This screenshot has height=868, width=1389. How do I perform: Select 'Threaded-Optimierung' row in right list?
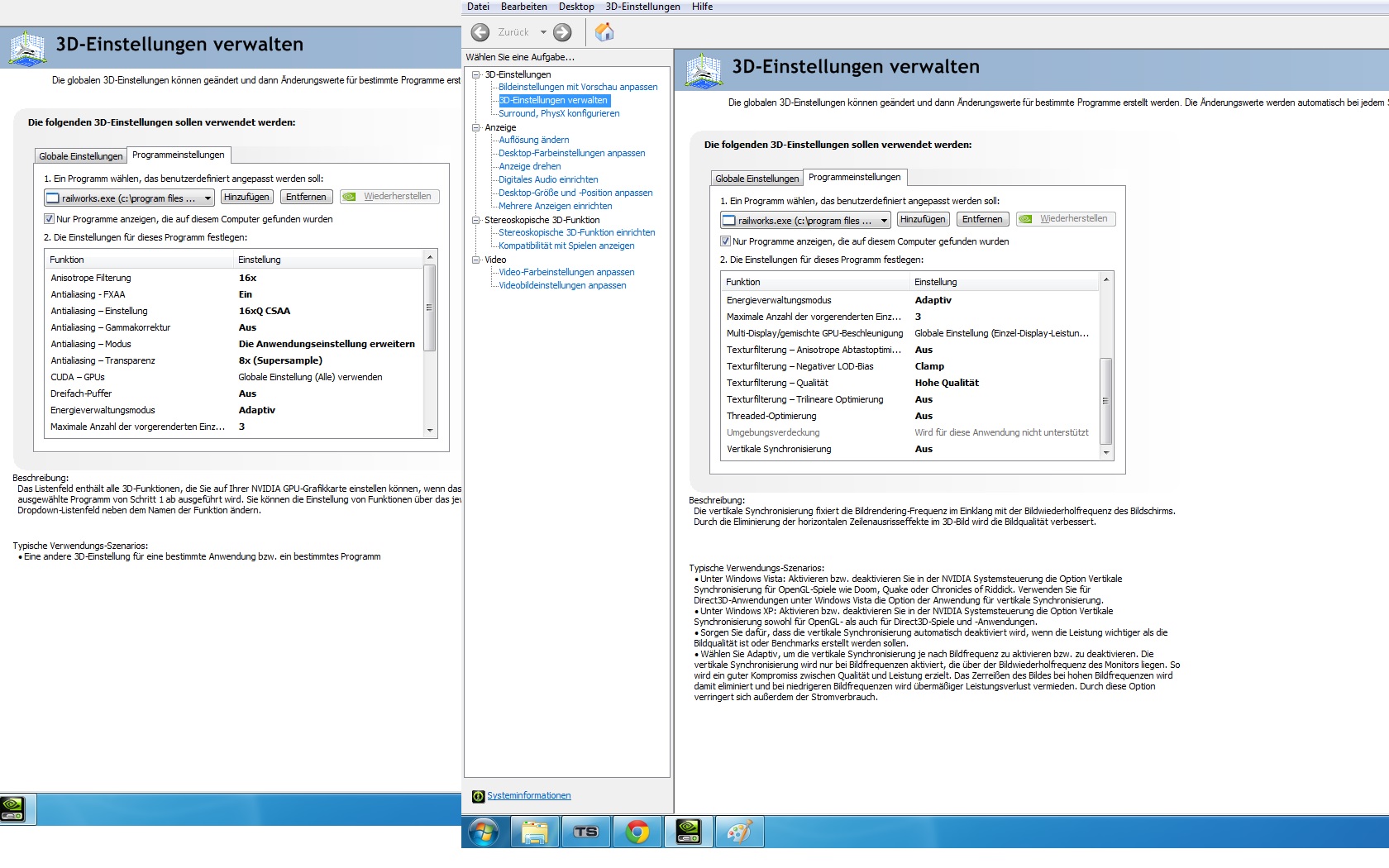tap(910, 416)
